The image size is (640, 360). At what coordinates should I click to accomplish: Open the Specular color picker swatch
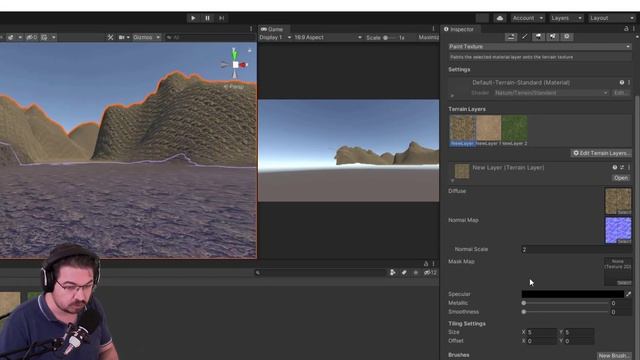click(573, 294)
